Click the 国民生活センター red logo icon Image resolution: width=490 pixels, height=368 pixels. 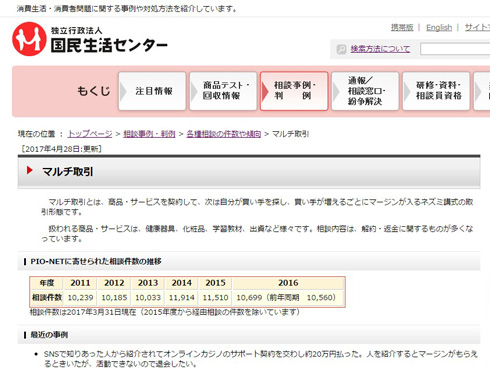coord(29,39)
